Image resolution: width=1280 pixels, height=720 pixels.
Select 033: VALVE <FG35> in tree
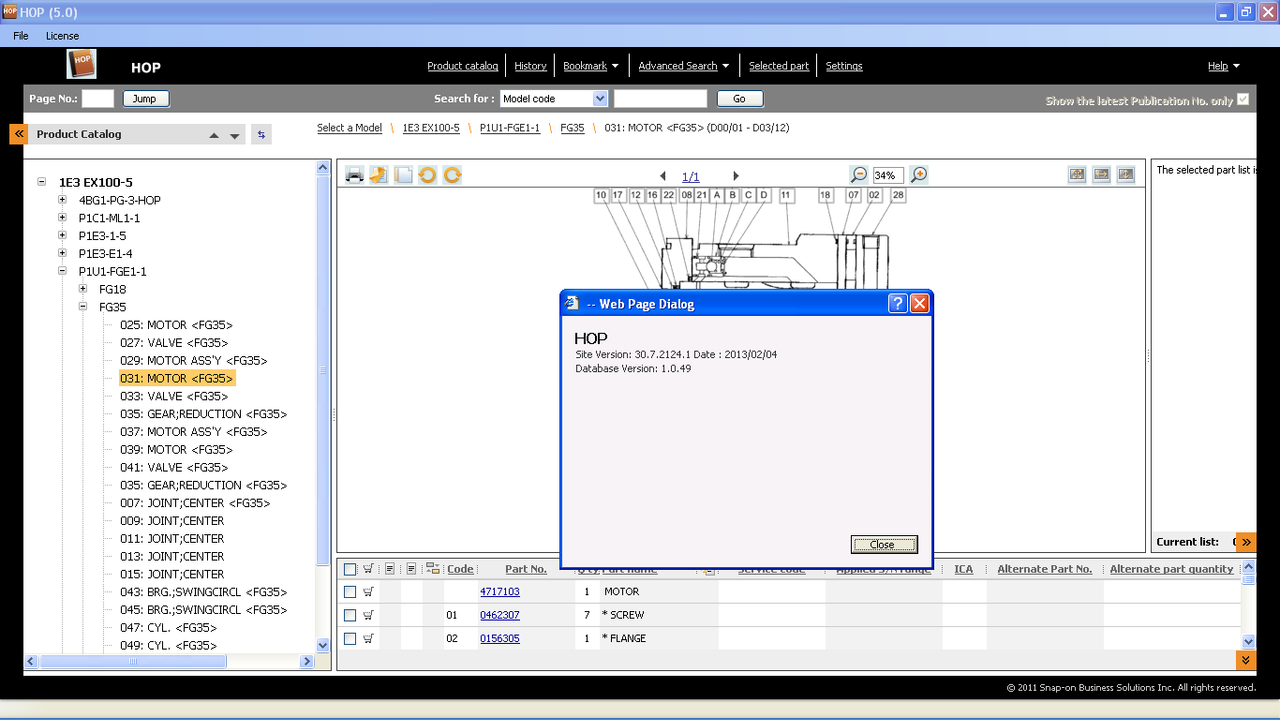coord(176,396)
